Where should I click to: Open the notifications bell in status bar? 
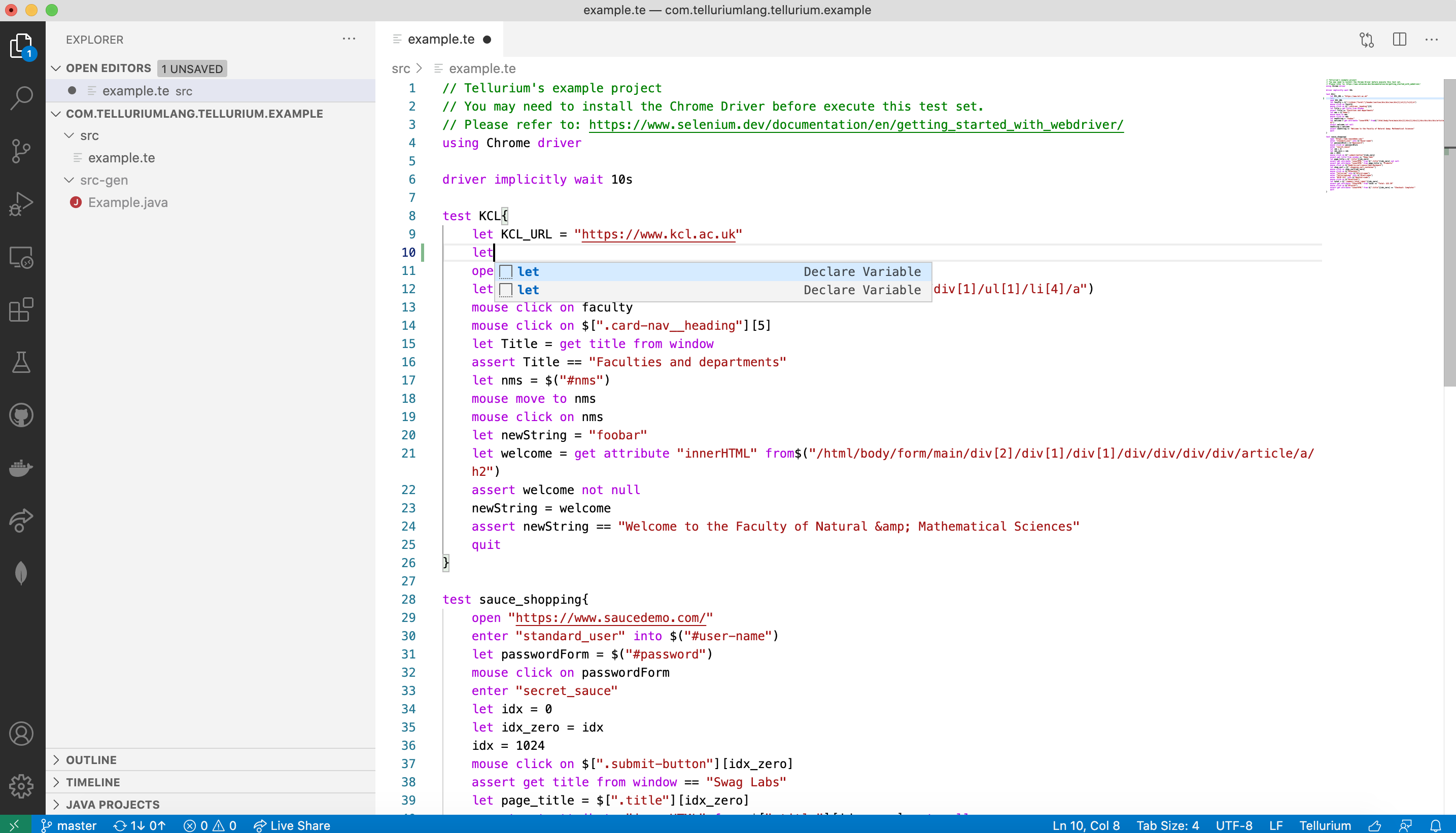pos(1435,825)
